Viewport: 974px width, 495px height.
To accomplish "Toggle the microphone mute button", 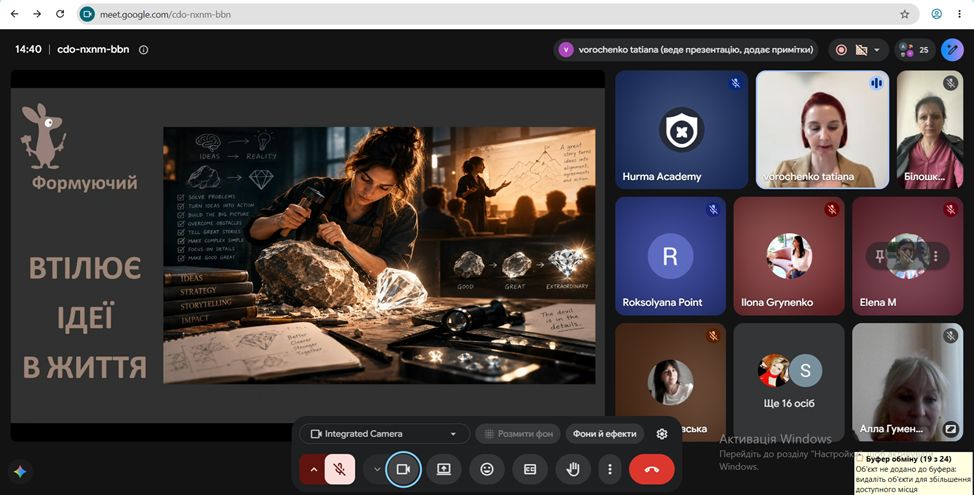I will pyautogui.click(x=340, y=469).
